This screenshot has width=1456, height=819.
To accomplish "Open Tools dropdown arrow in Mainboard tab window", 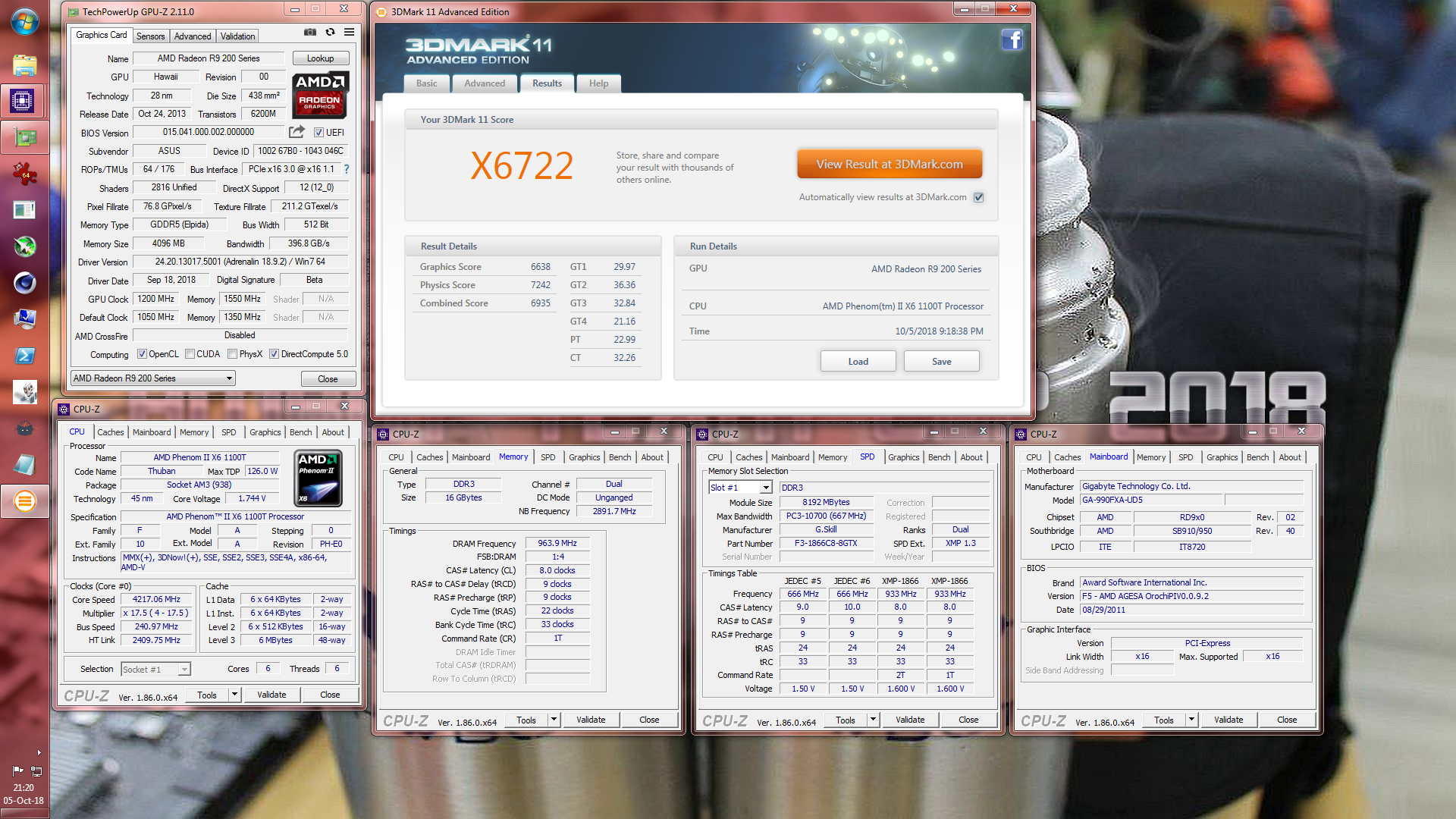I will click(1191, 720).
